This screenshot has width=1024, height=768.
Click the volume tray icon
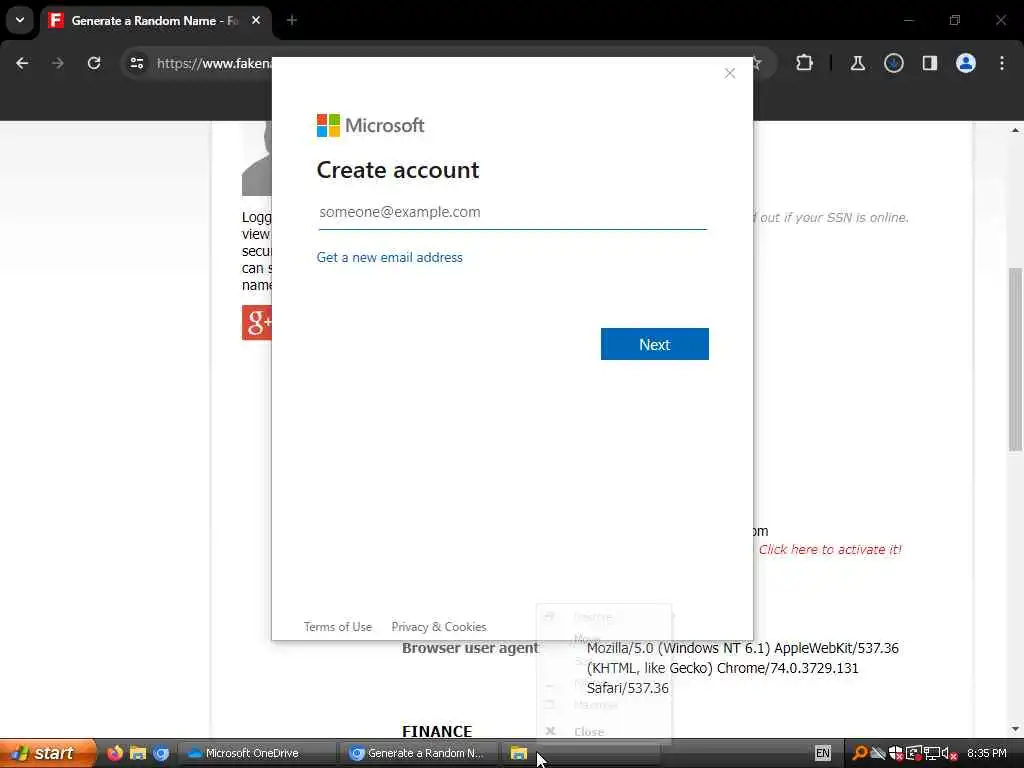[949, 754]
